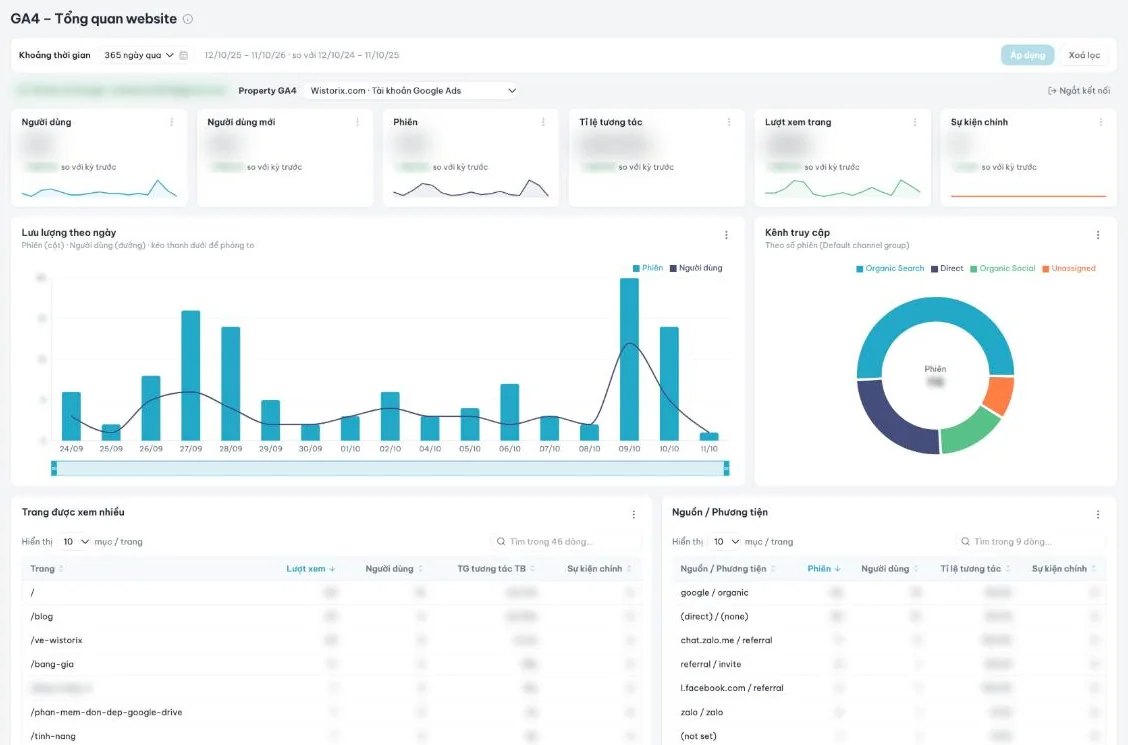Click the info icon beside the GA4 title
Image resolution: width=1128 pixels, height=745 pixels.
coord(188,19)
